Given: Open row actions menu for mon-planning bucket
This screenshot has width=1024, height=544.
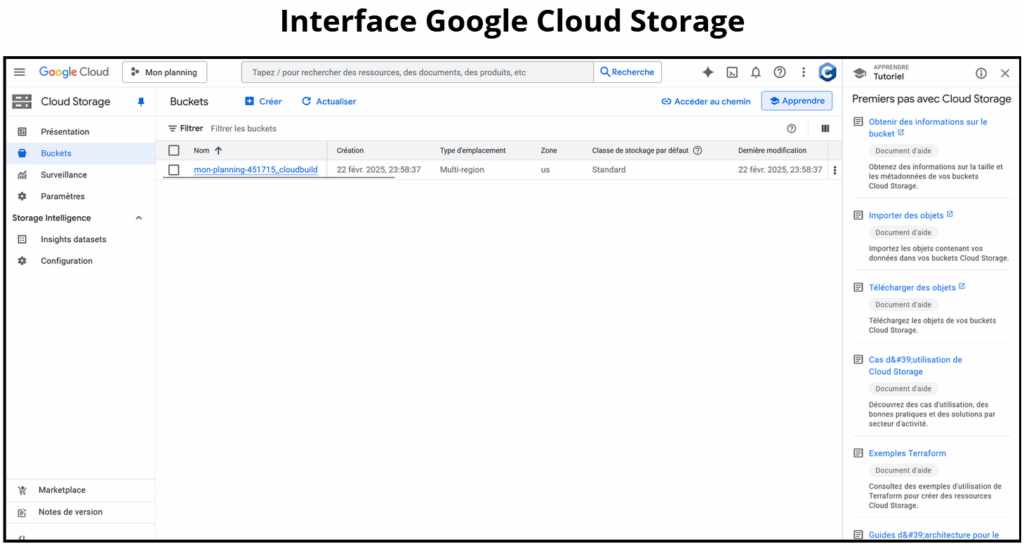Looking at the screenshot, I should pos(835,170).
